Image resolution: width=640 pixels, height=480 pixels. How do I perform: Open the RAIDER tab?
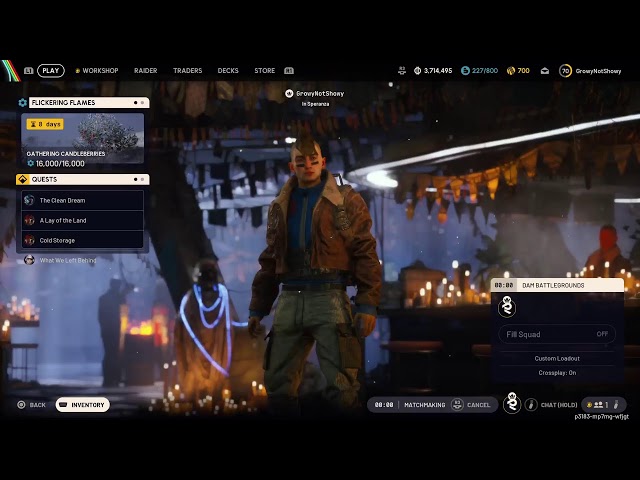point(145,71)
